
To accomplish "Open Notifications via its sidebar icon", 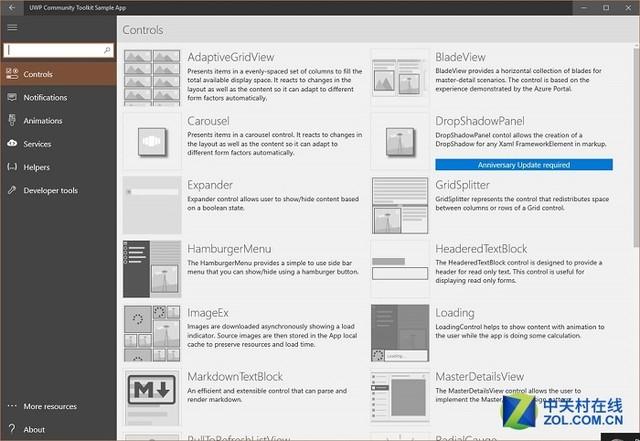I will click(x=12, y=98).
